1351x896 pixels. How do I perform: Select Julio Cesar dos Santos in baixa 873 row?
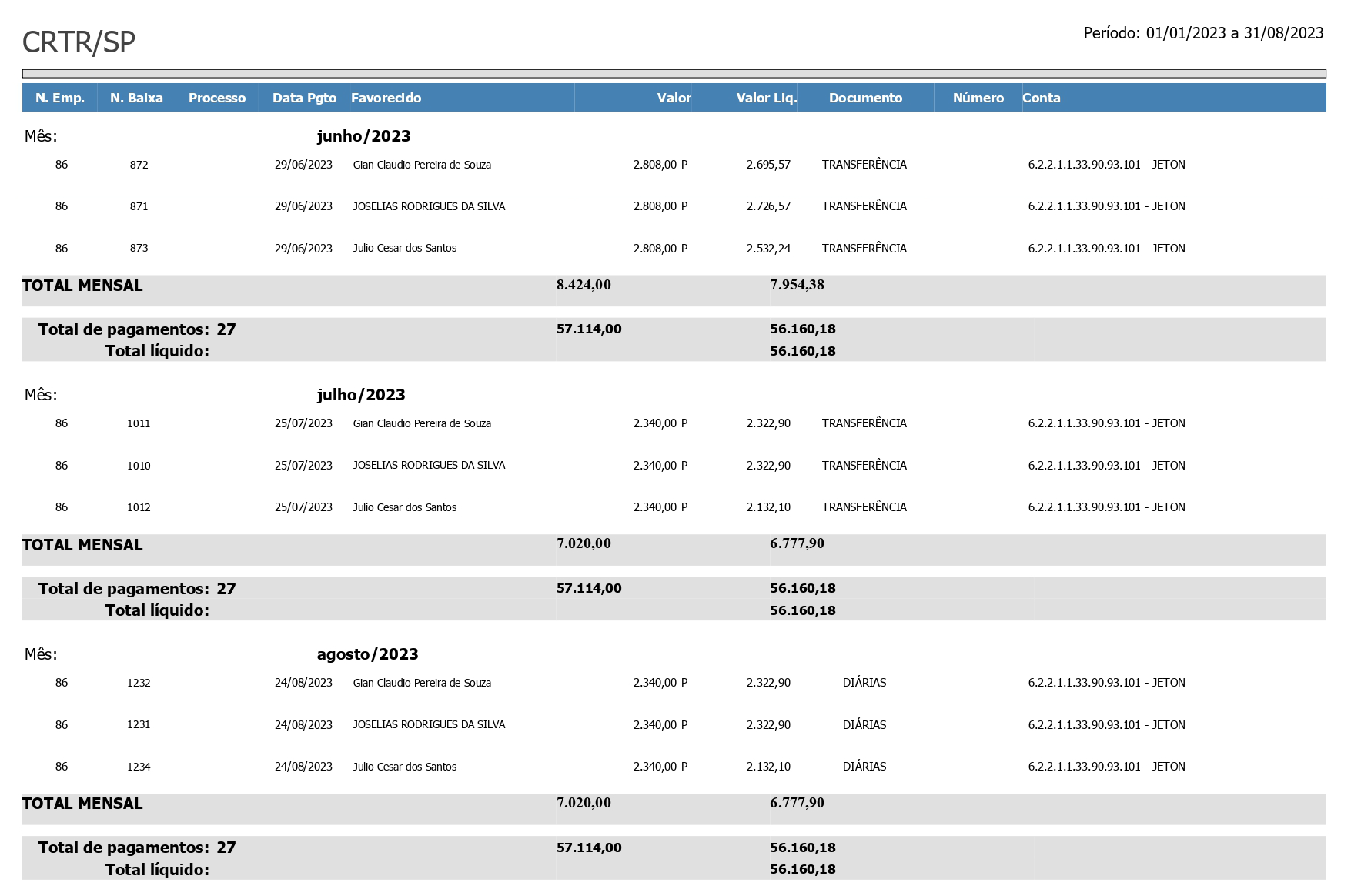tap(405, 248)
